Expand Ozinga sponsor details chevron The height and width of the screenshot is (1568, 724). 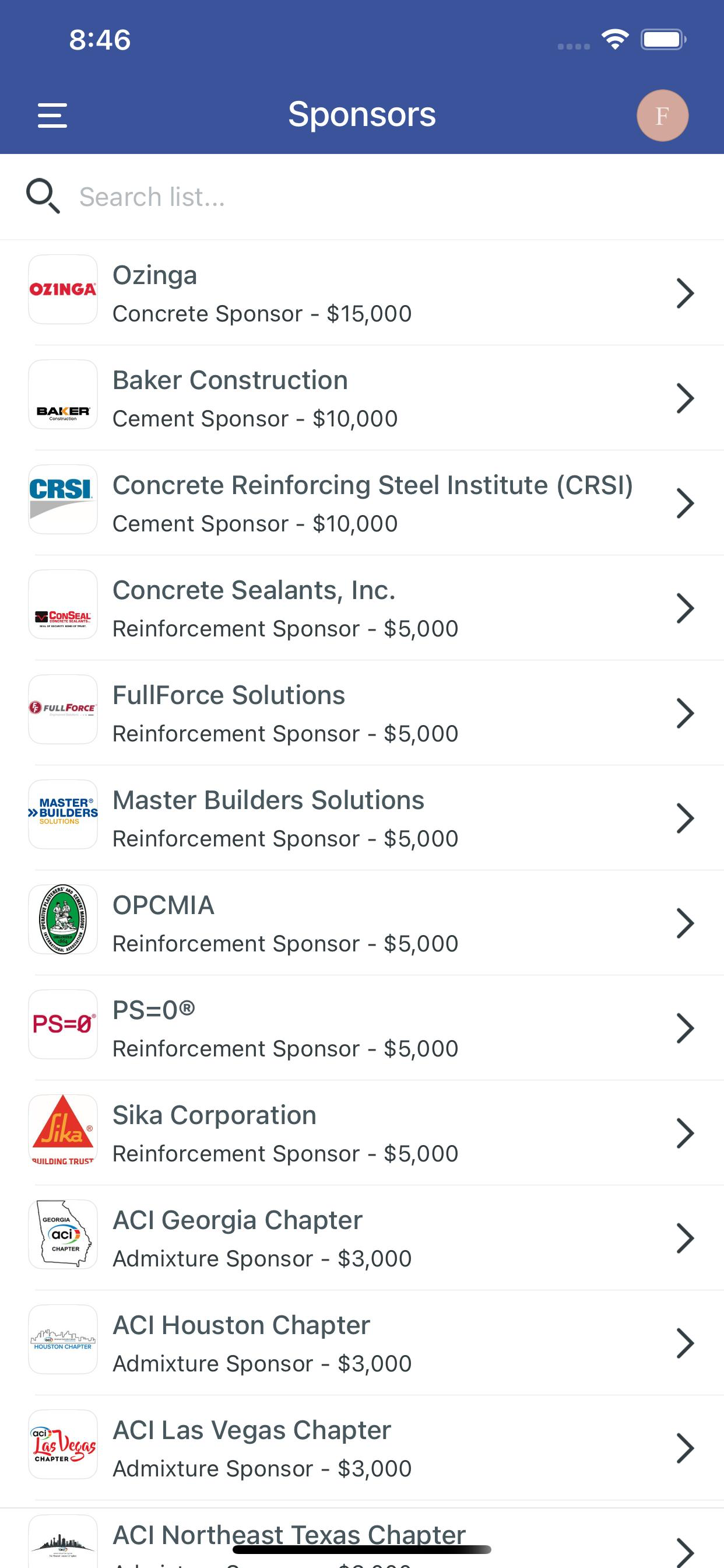pos(685,293)
